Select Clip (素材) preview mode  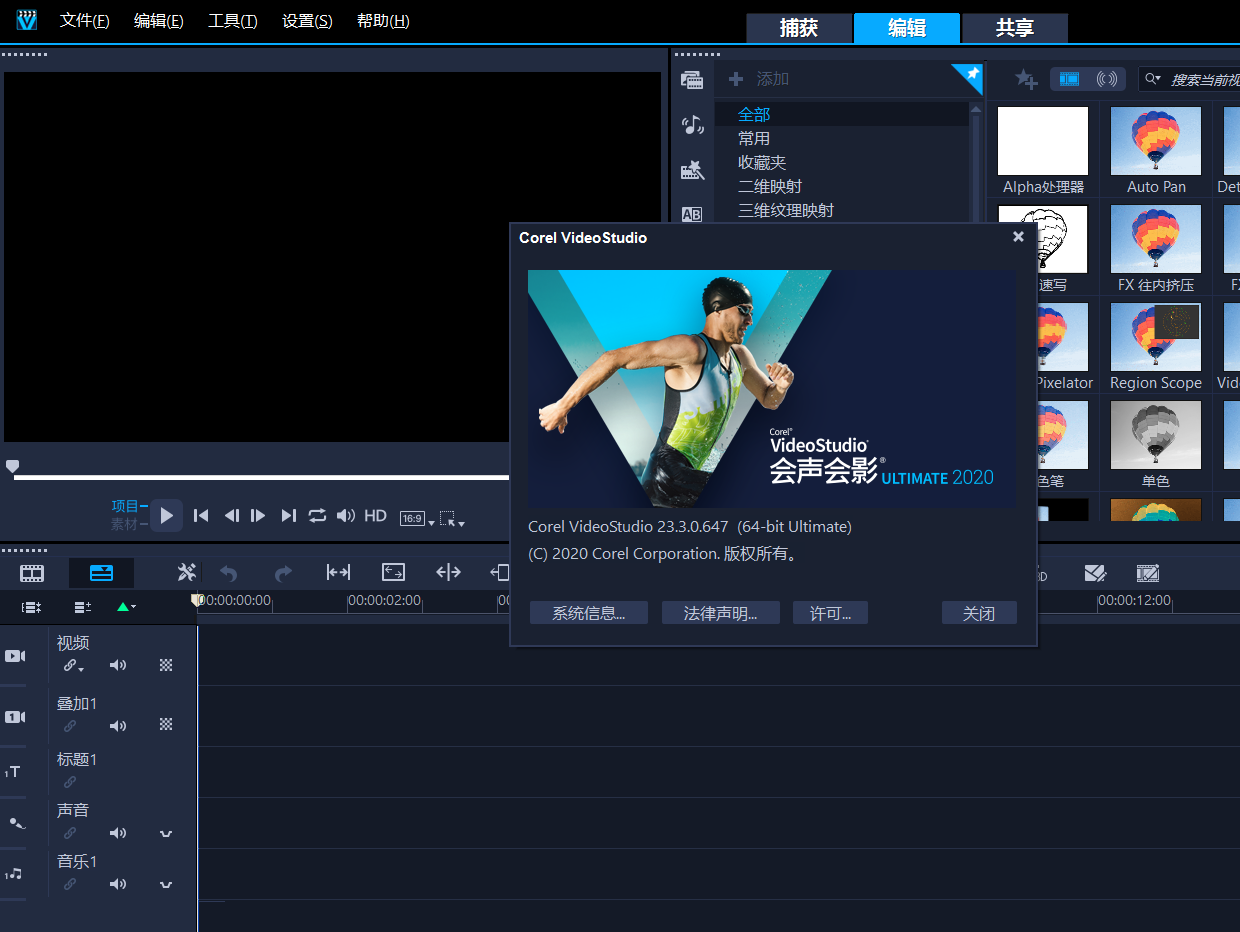tap(125, 524)
